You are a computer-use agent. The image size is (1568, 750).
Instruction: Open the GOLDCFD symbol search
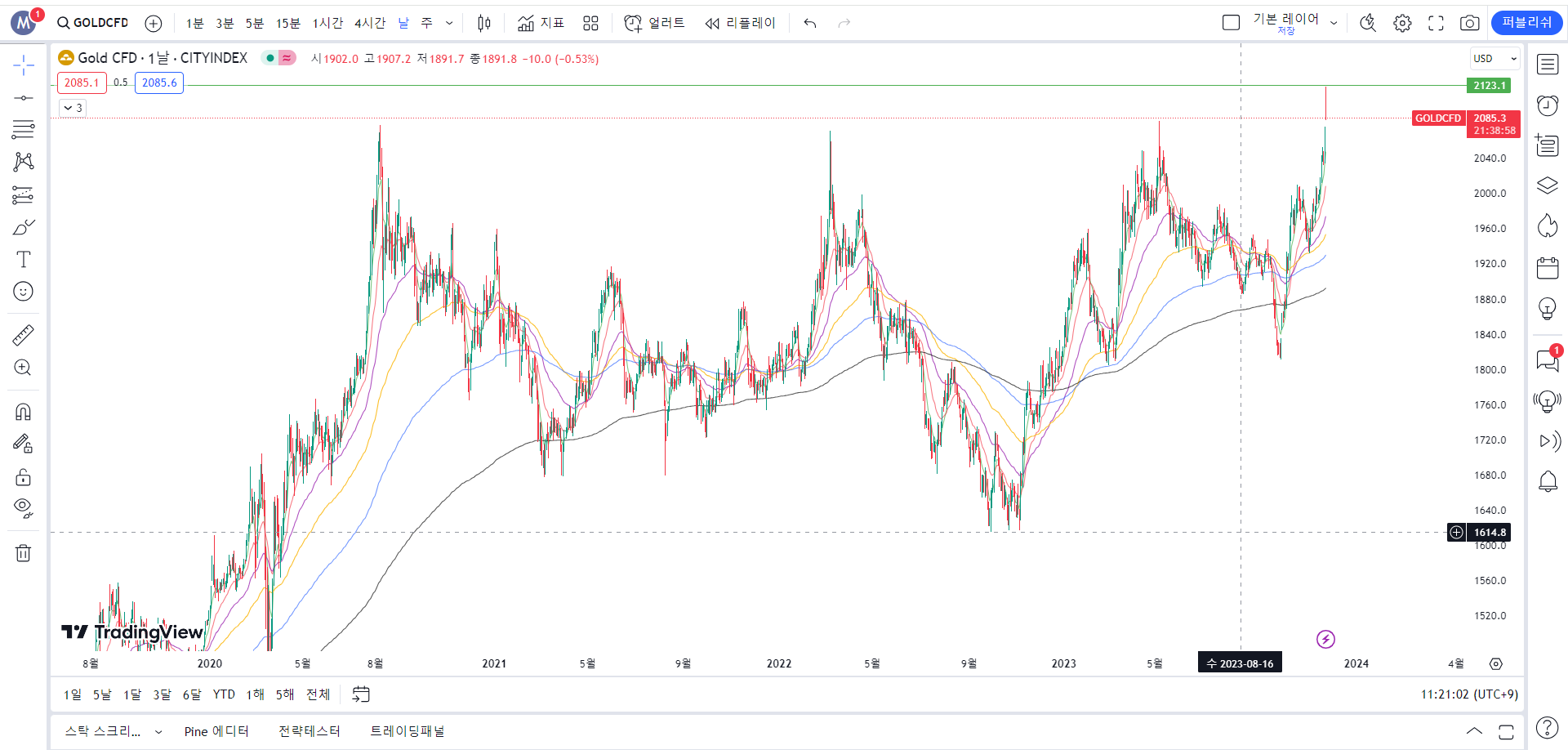(x=93, y=23)
